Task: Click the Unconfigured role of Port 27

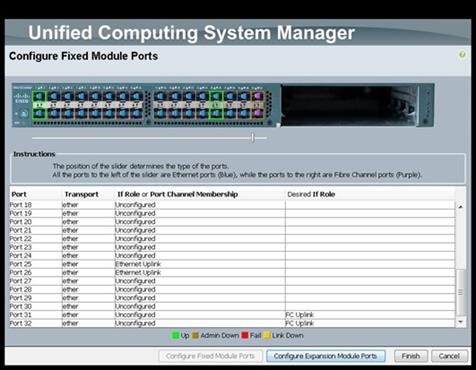Action: (x=200, y=281)
